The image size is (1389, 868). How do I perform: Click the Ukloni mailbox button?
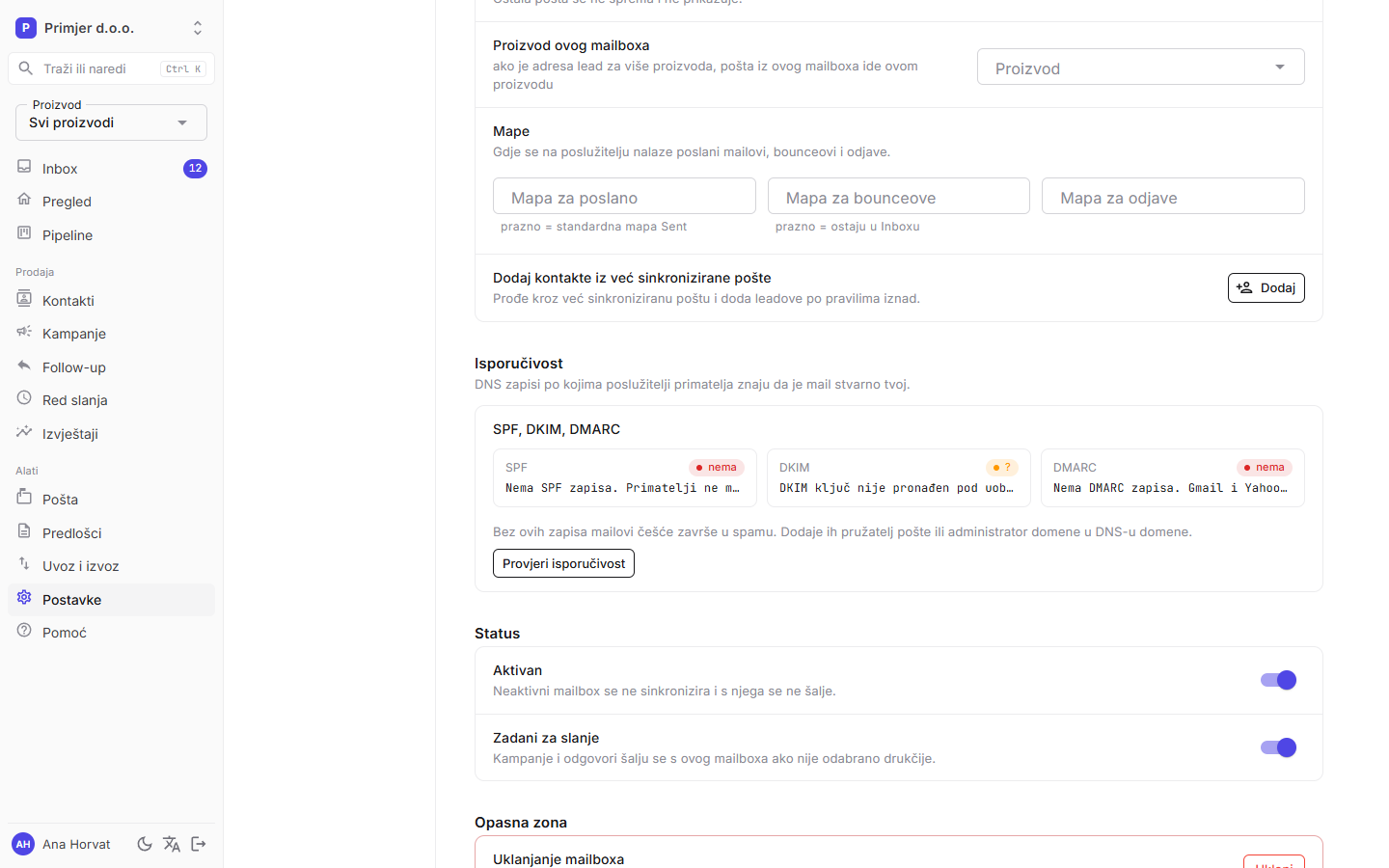(x=1274, y=861)
